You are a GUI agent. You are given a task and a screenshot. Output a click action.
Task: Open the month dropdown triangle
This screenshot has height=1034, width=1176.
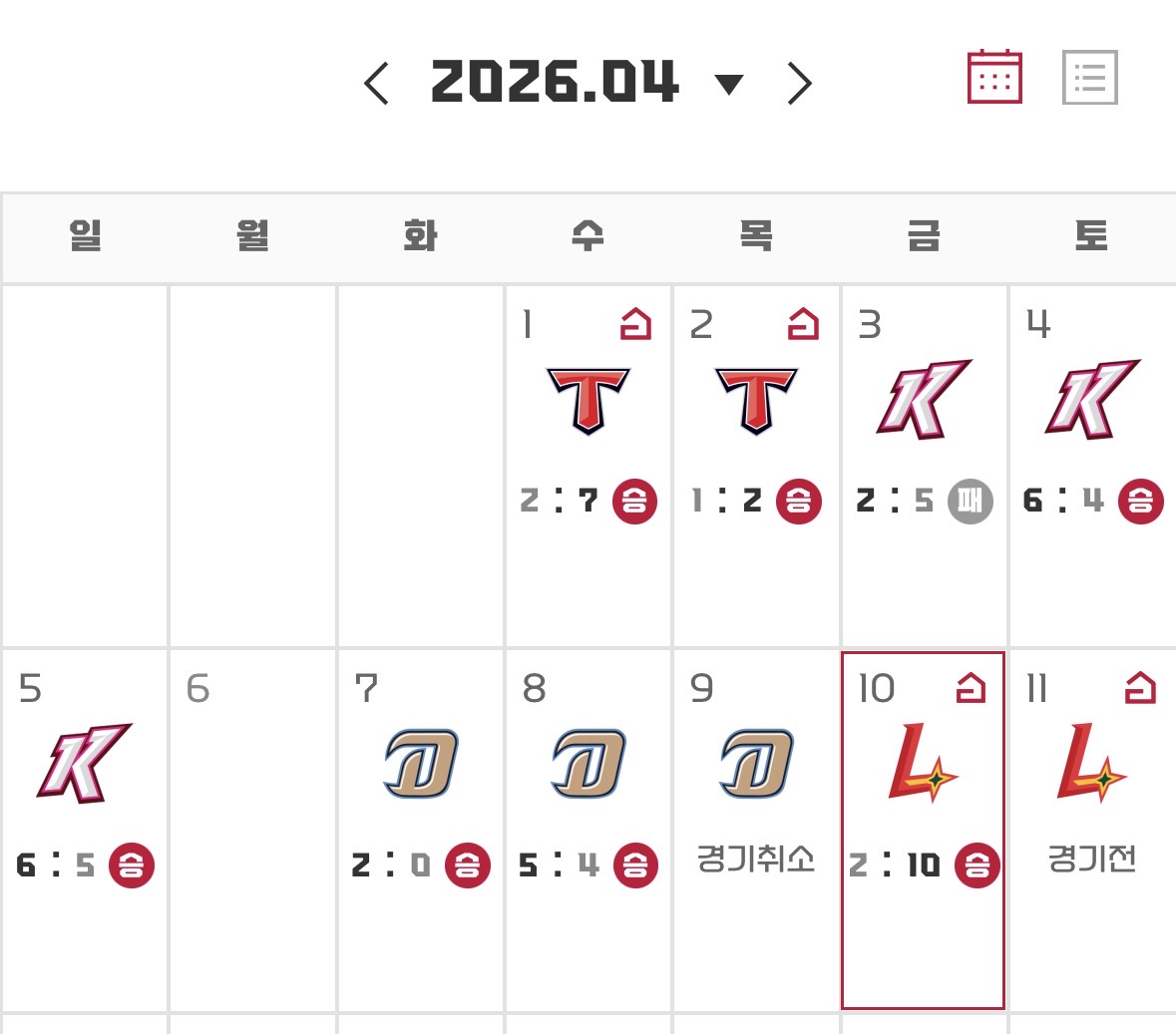729,84
